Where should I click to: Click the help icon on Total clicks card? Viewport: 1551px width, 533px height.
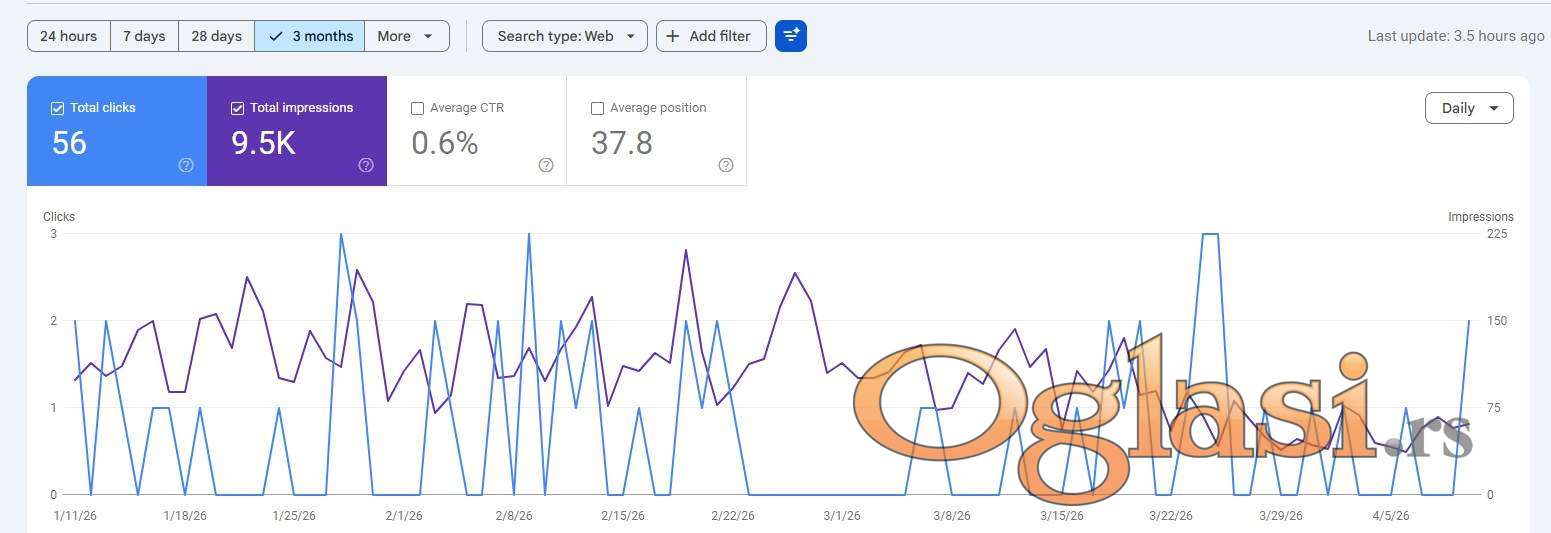[x=186, y=165]
